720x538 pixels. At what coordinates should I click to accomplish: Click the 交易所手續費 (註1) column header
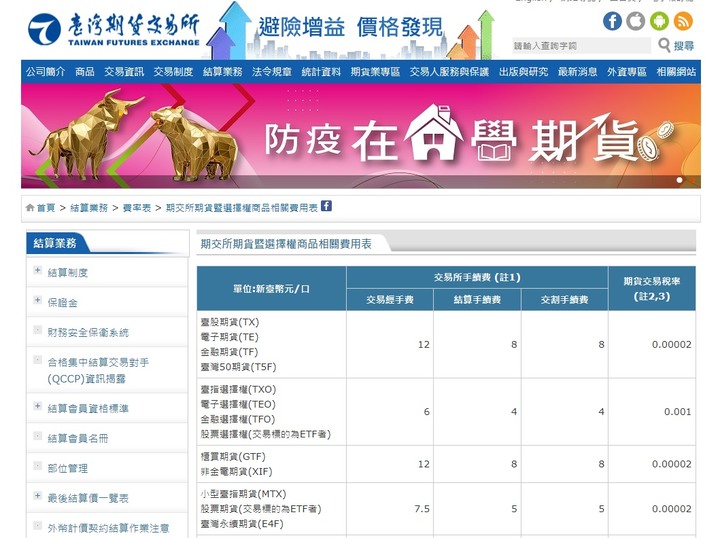[477, 277]
